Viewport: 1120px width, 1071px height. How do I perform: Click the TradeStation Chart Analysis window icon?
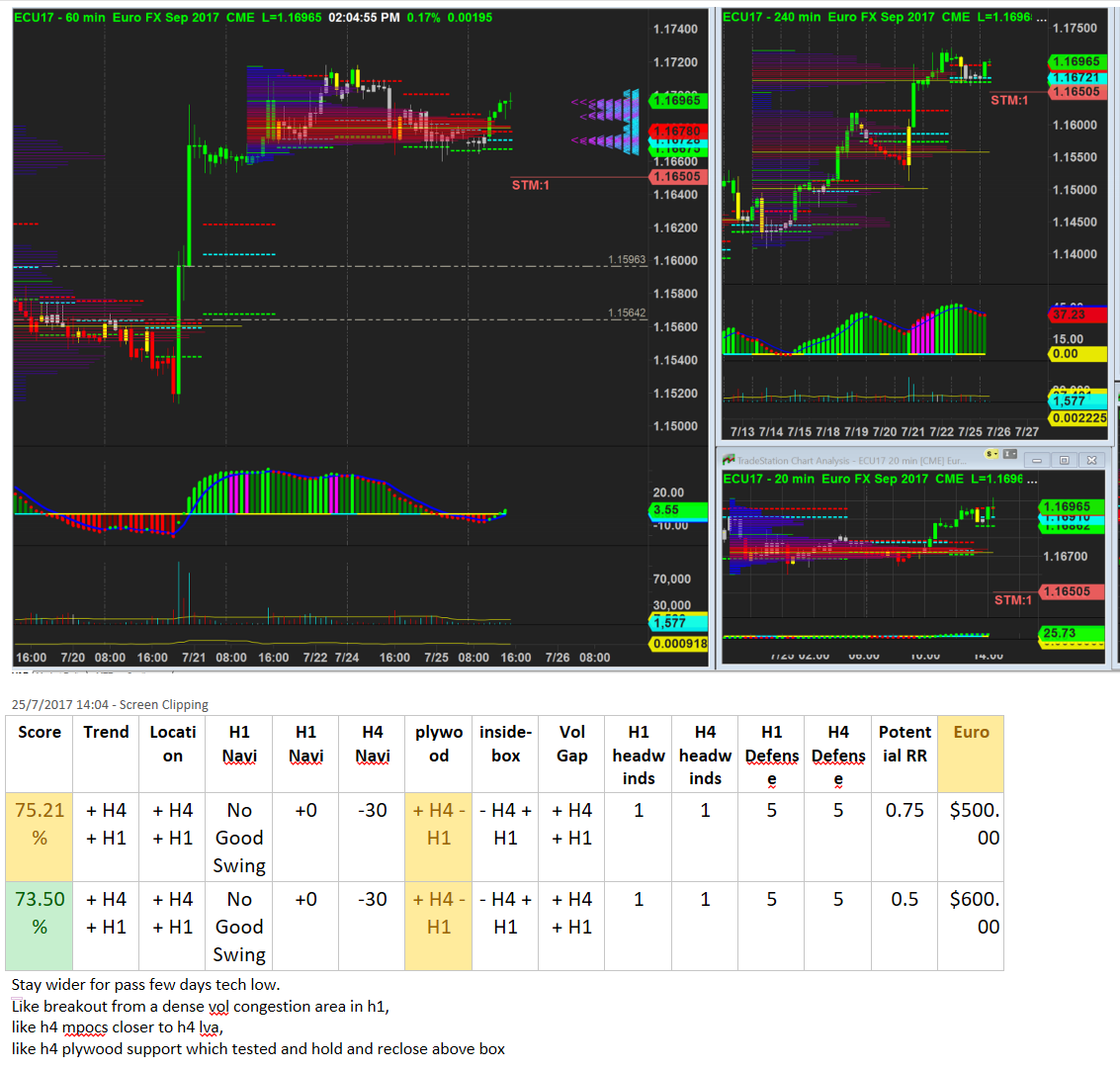click(729, 460)
